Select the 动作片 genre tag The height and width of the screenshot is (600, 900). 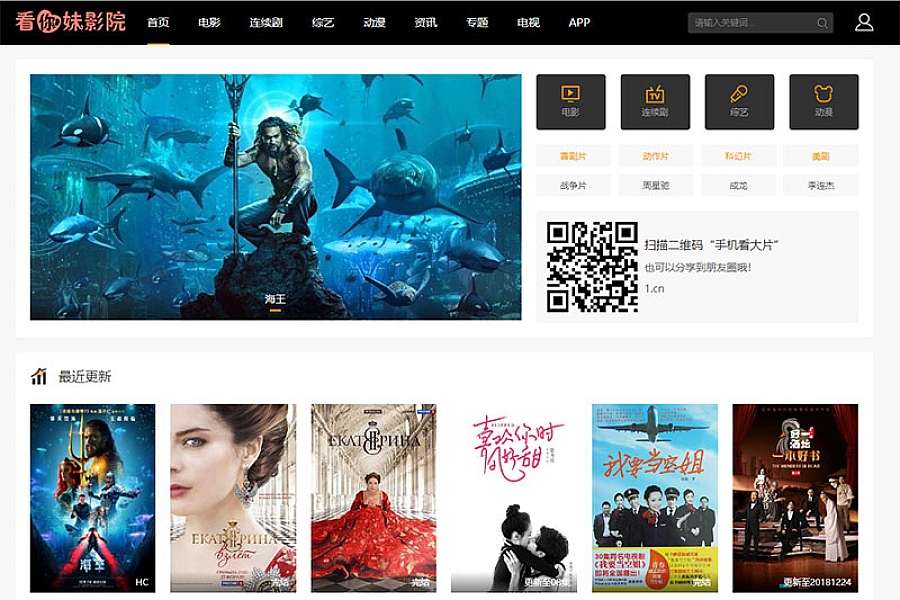[x=655, y=156]
